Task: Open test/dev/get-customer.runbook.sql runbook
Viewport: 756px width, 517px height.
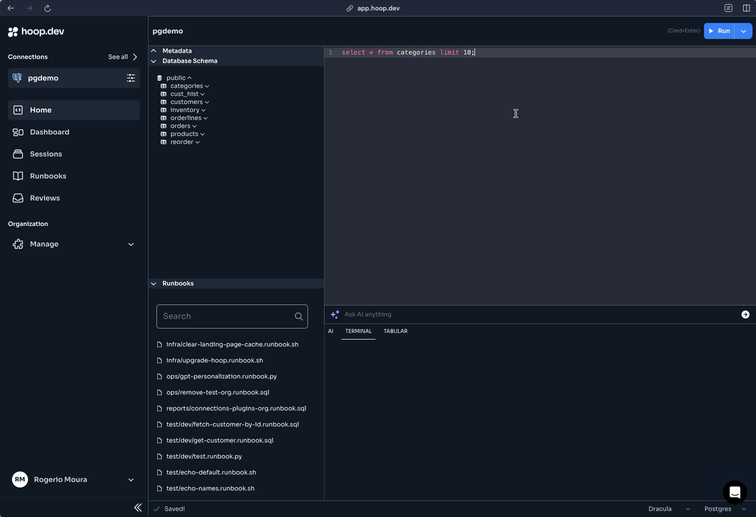Action: (x=219, y=440)
